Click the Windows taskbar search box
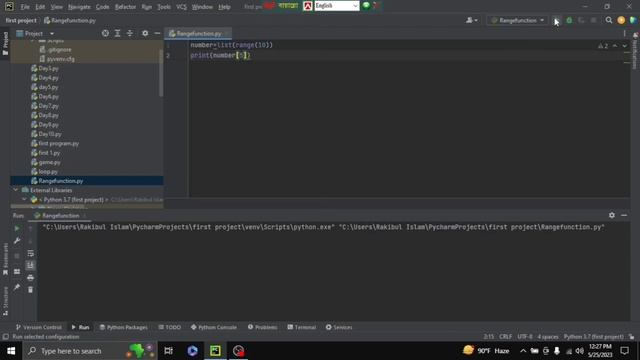The height and width of the screenshot is (360, 640). click(90, 351)
